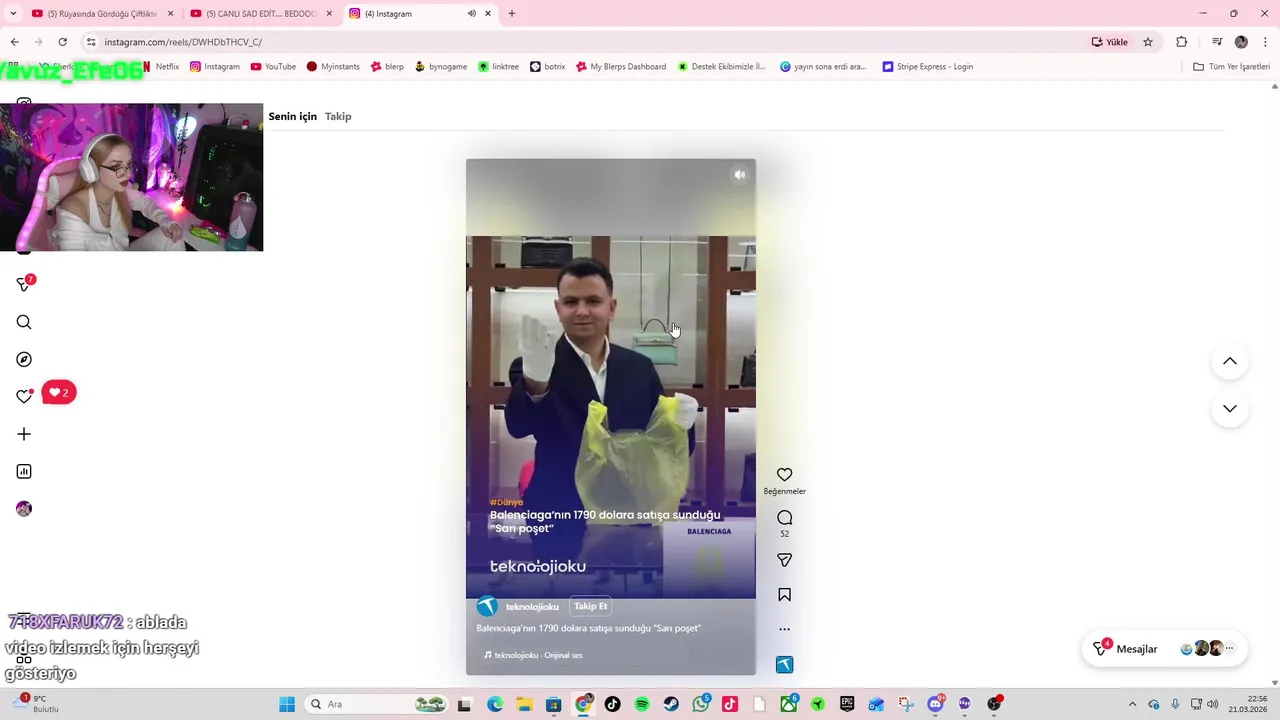Open the Chrome three-dots menu
The height and width of the screenshot is (720, 1280).
[1265, 42]
